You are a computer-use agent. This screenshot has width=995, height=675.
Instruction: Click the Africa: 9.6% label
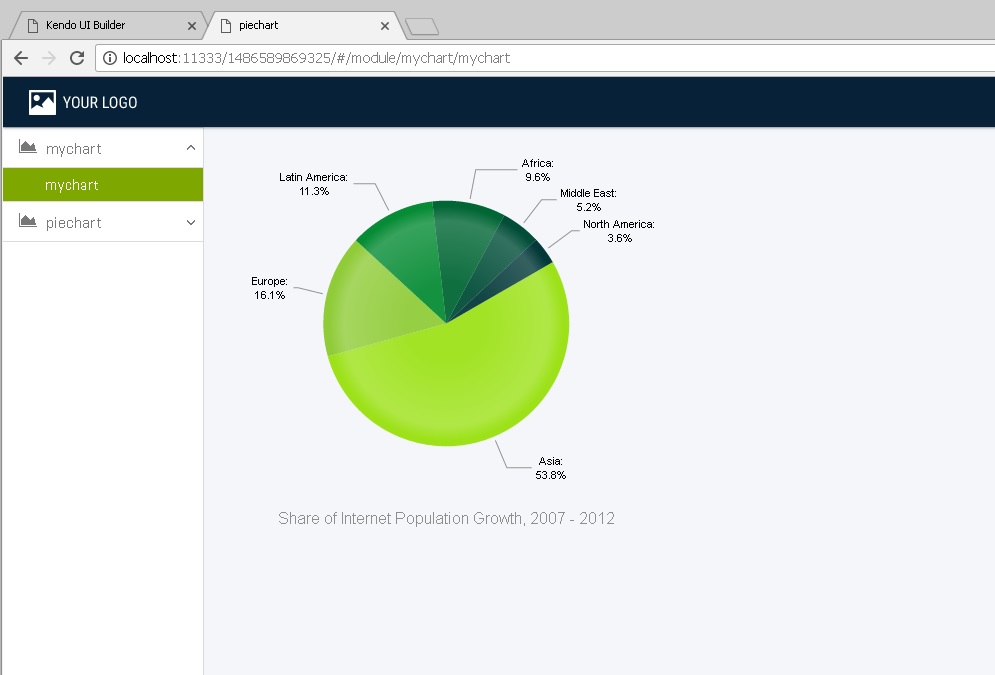click(x=537, y=170)
